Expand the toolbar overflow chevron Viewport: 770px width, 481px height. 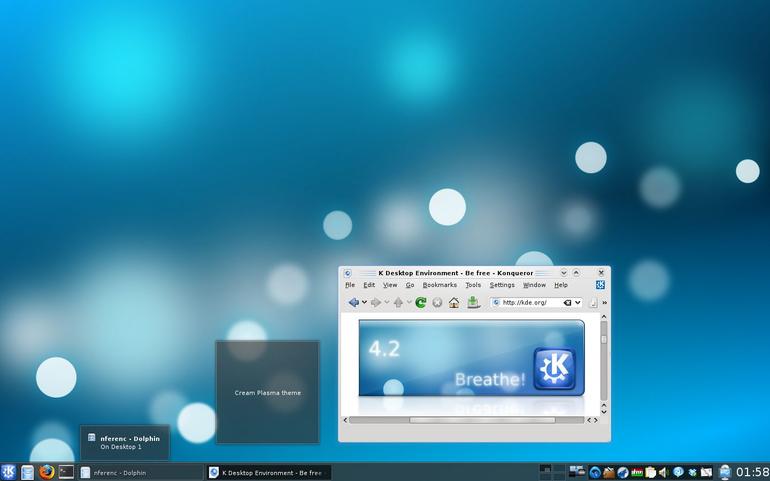[605, 303]
